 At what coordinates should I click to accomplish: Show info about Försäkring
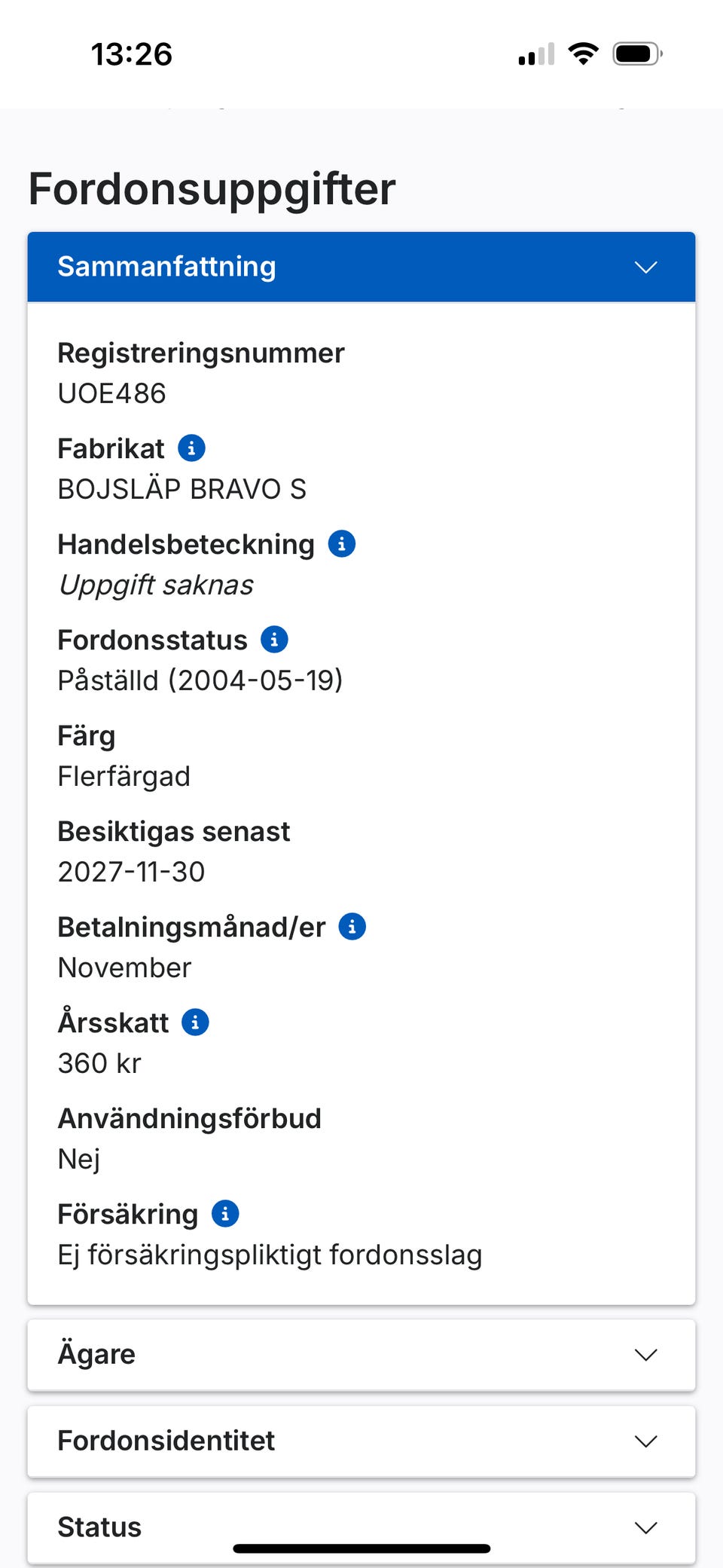tap(225, 1214)
